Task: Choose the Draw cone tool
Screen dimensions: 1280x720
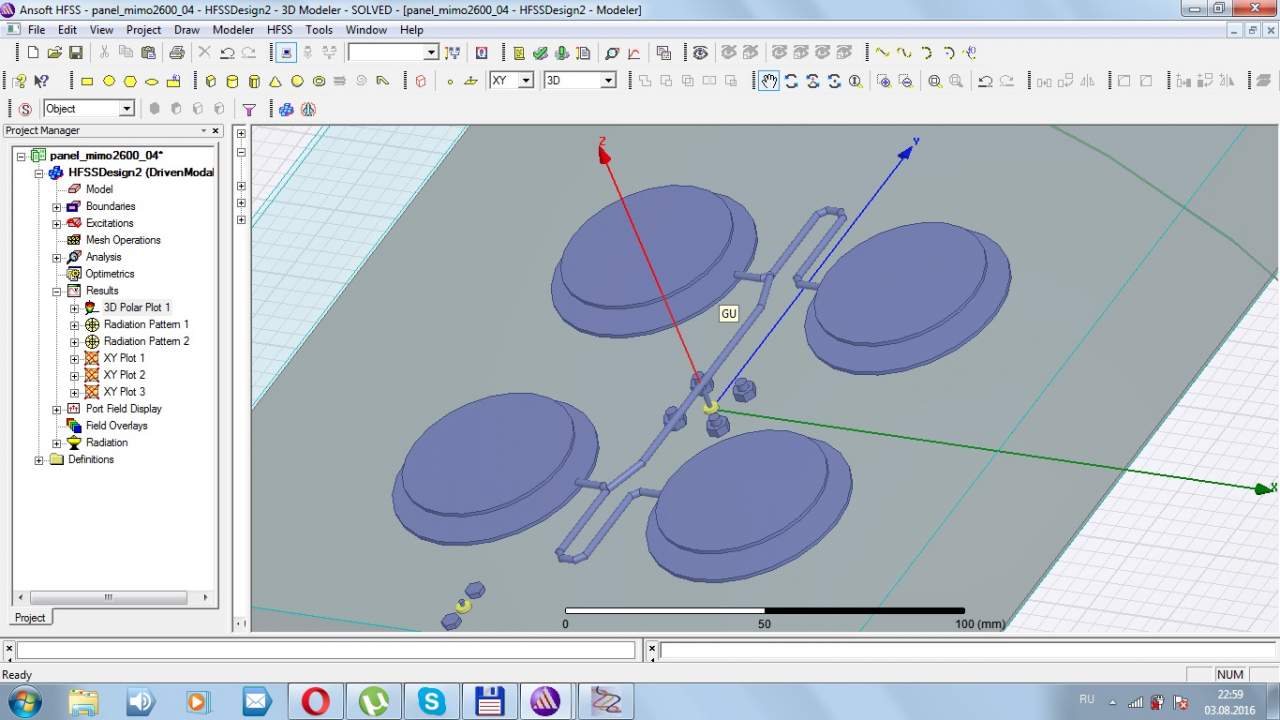Action: coord(276,81)
